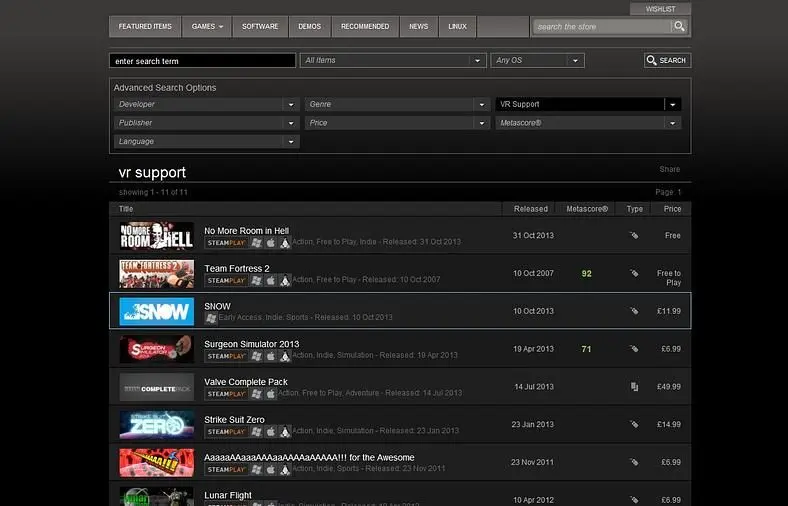The width and height of the screenshot is (788, 506).
Task: Click the Wishlist button
Action: 660,9
